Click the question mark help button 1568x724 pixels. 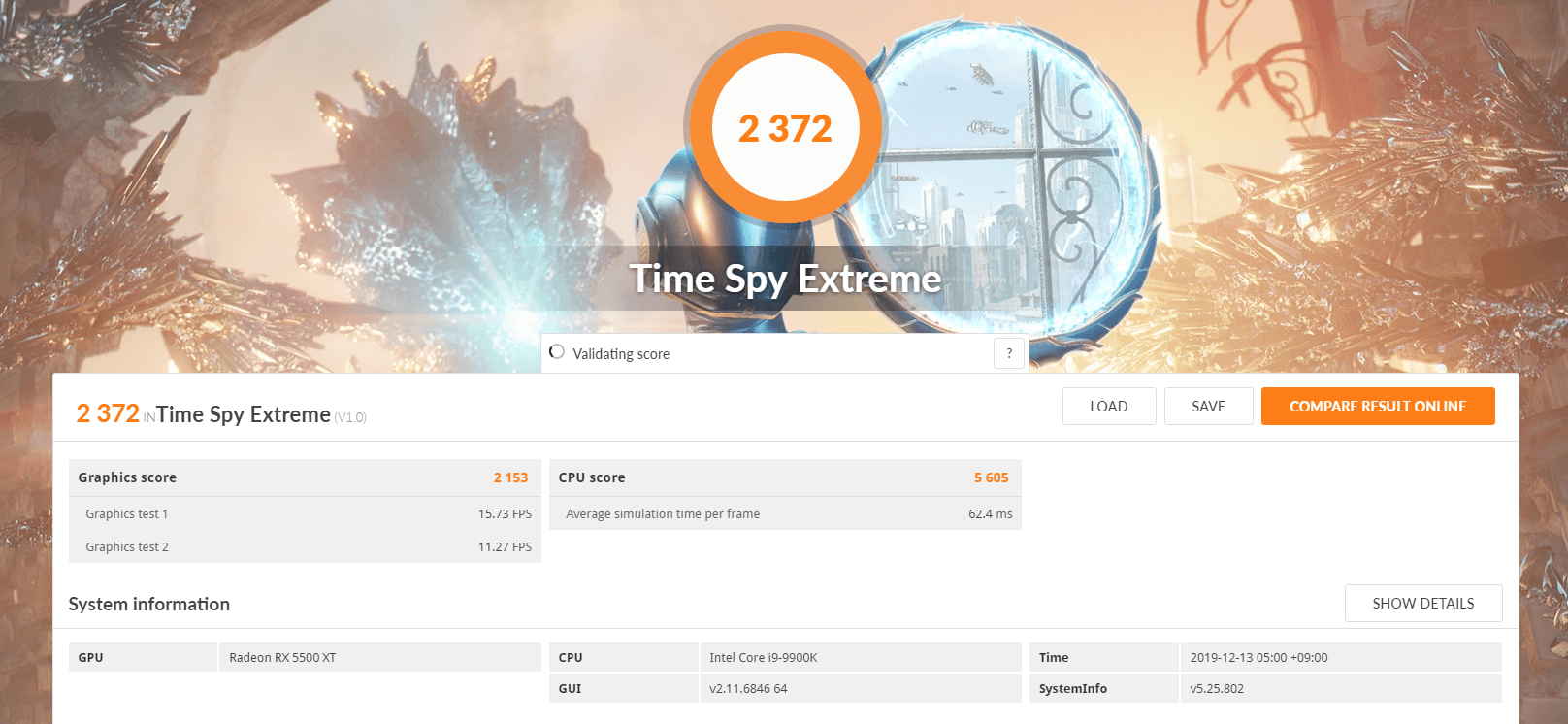point(1009,353)
